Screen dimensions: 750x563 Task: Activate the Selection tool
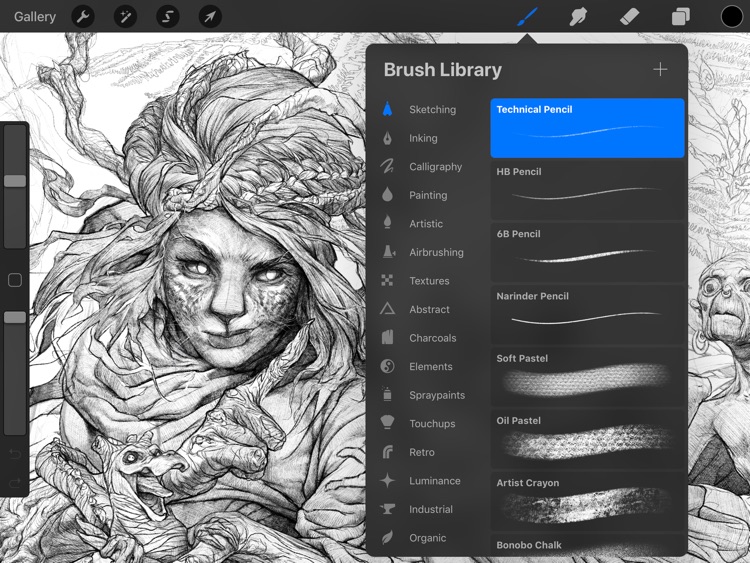pos(168,17)
